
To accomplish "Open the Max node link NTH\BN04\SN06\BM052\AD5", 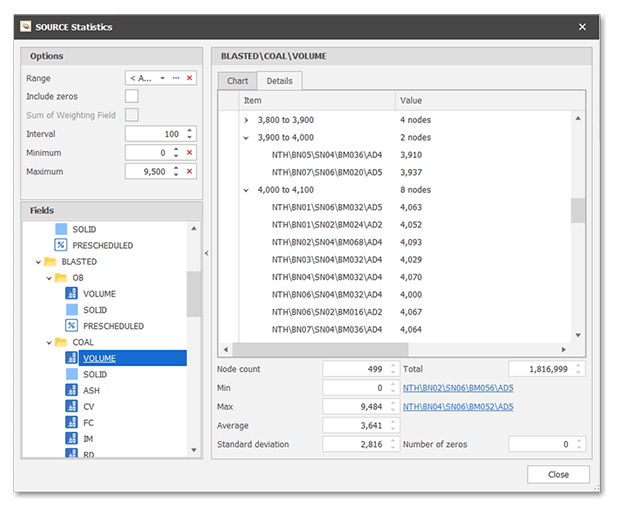I will (x=458, y=406).
